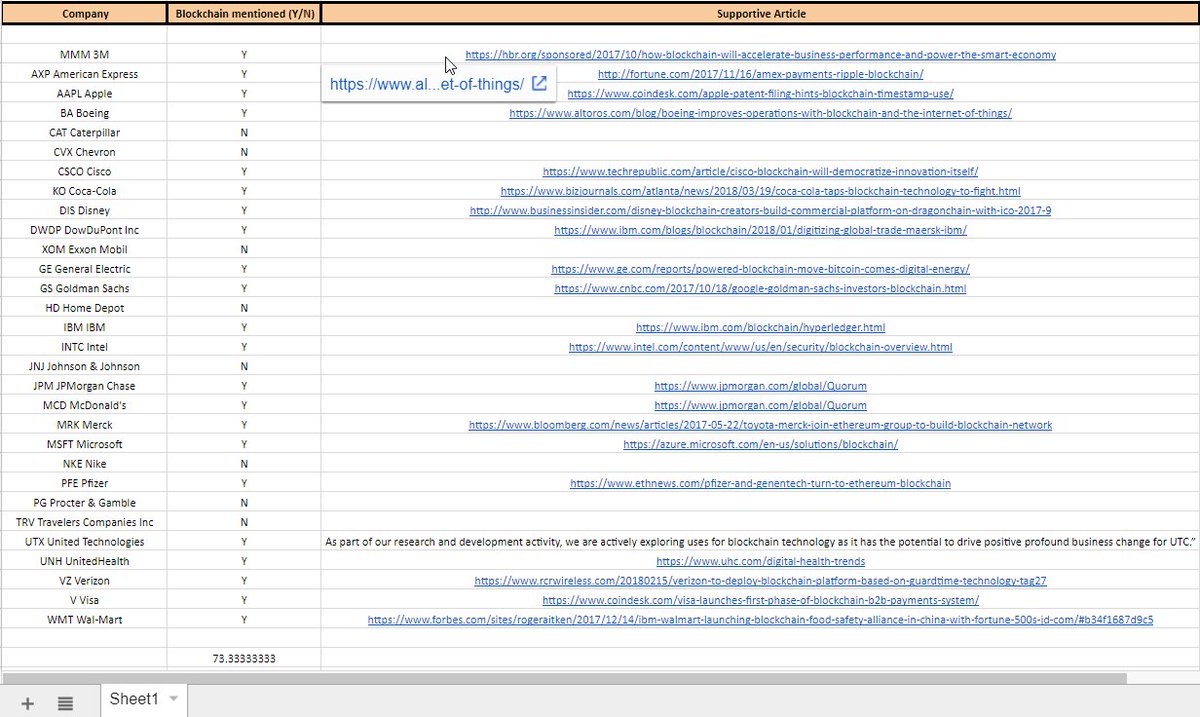Image resolution: width=1200 pixels, height=717 pixels.
Task: Select the Y value in WMT Wal-Mart row
Action: (244, 620)
